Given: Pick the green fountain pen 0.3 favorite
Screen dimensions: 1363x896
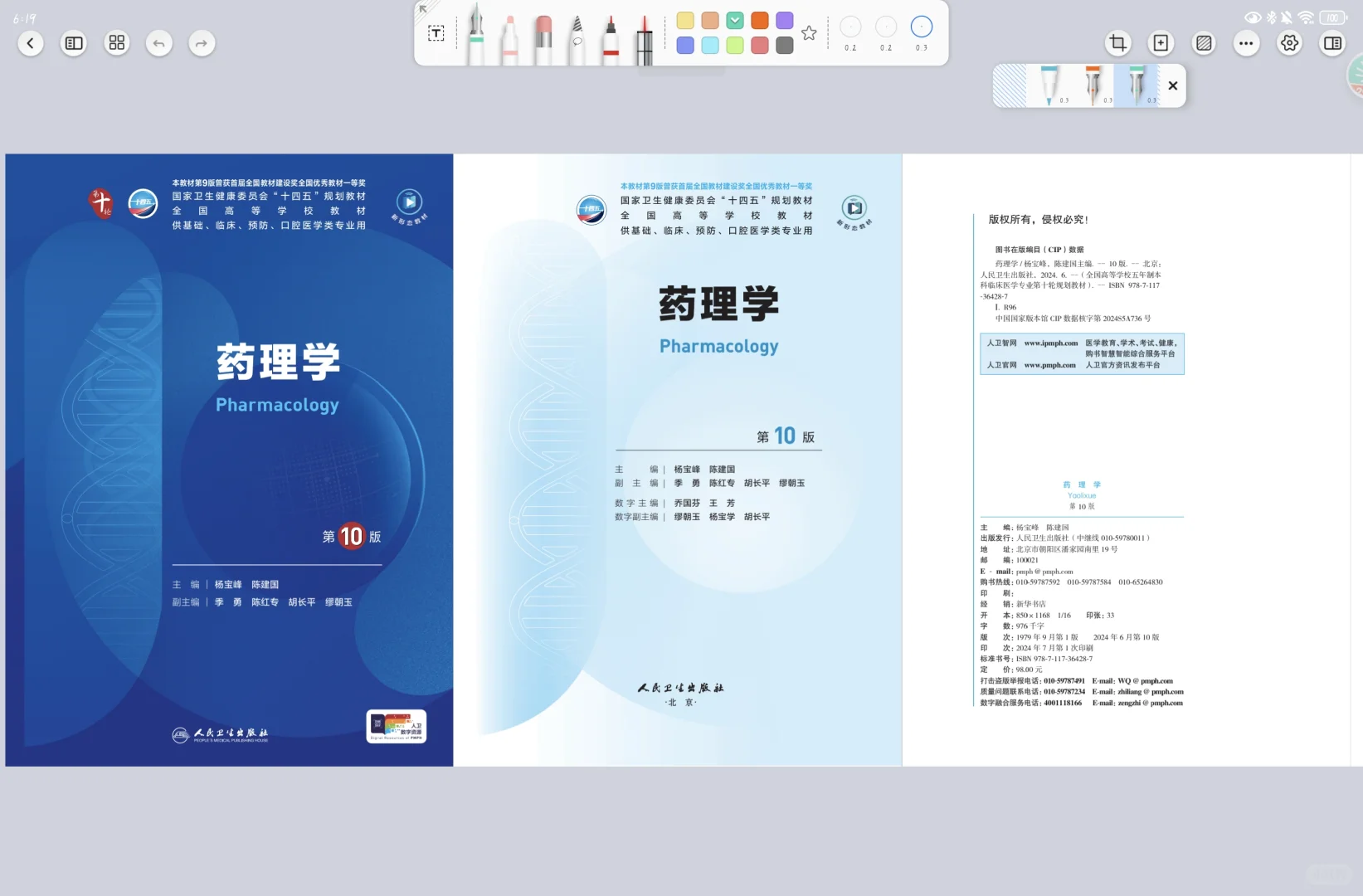Looking at the screenshot, I should tap(1137, 85).
